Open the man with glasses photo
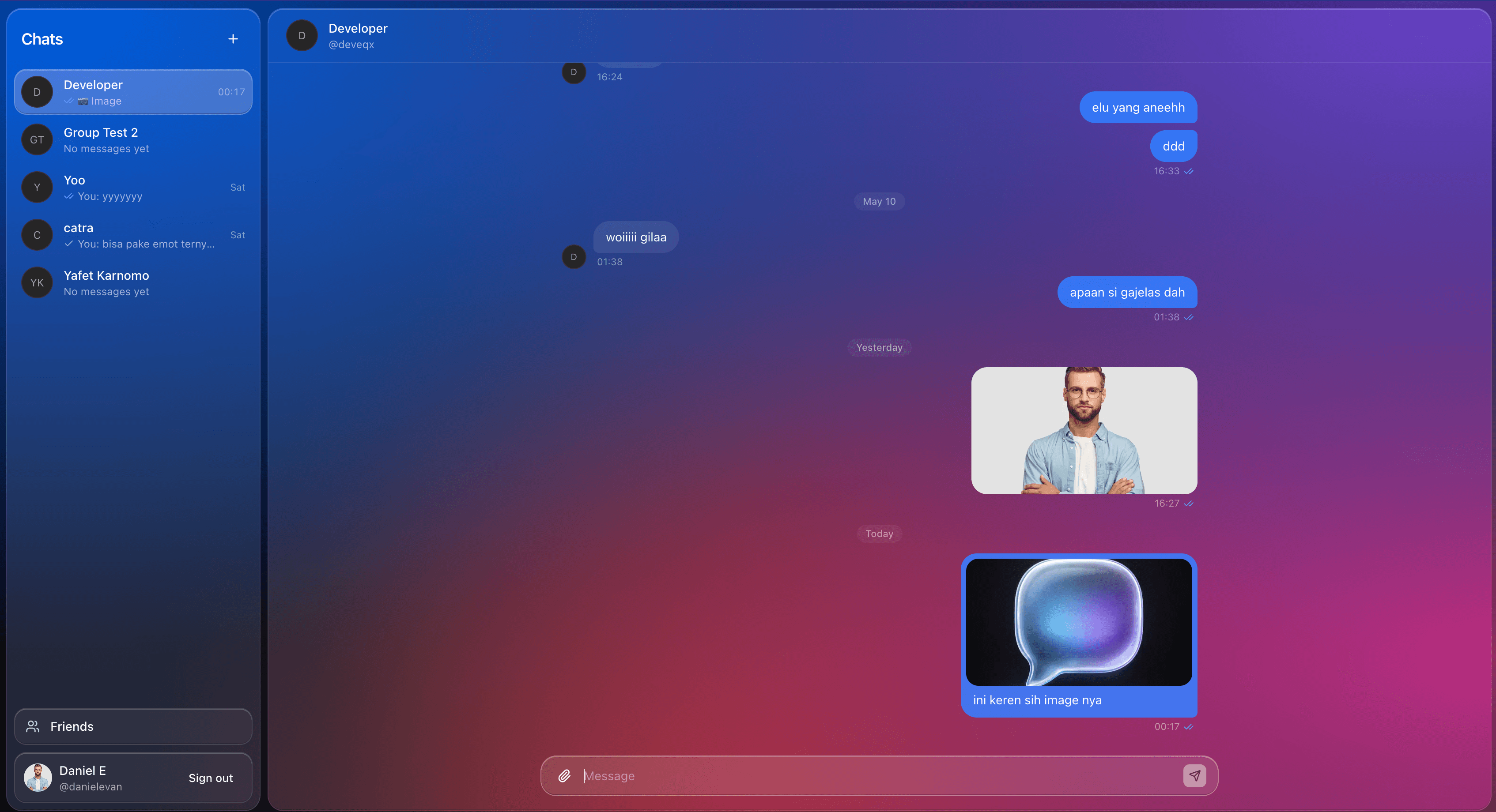 pos(1084,431)
